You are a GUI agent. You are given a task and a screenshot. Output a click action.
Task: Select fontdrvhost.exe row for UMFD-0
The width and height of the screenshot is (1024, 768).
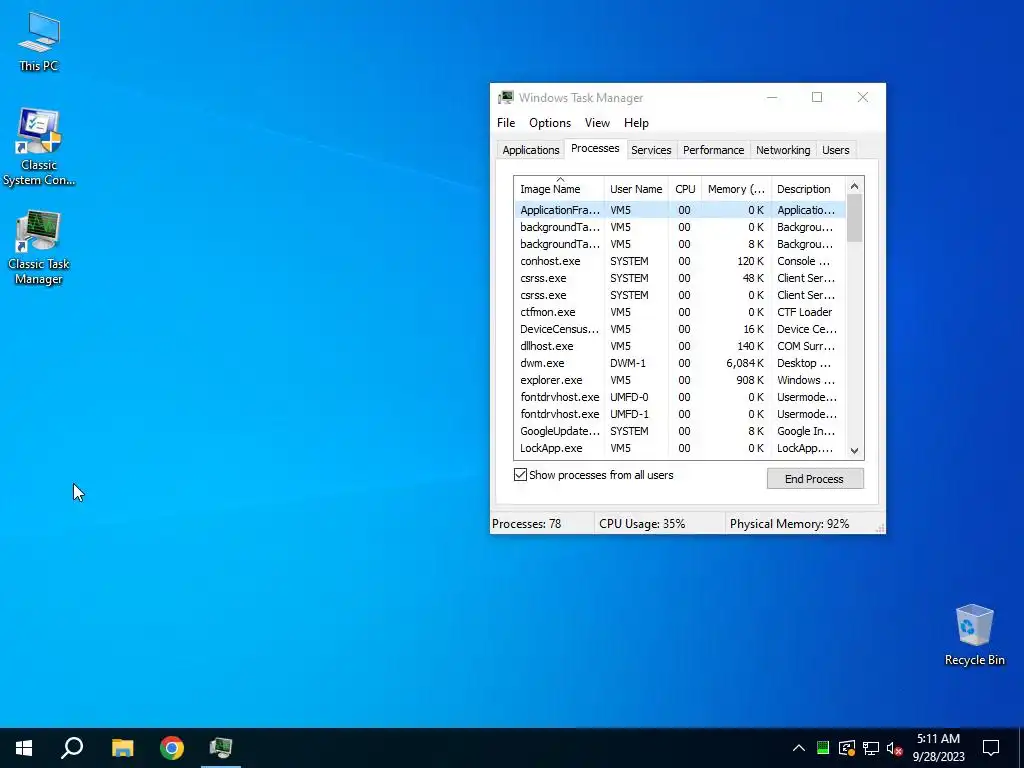tap(679, 396)
